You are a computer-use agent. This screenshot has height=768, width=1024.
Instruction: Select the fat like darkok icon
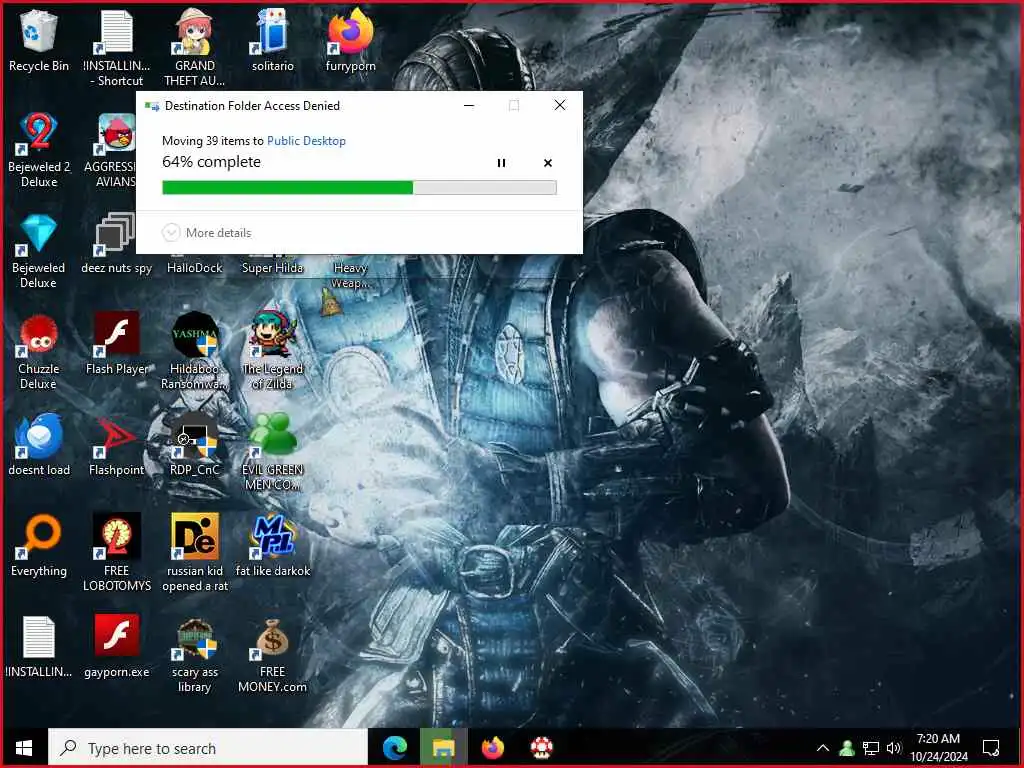[273, 546]
